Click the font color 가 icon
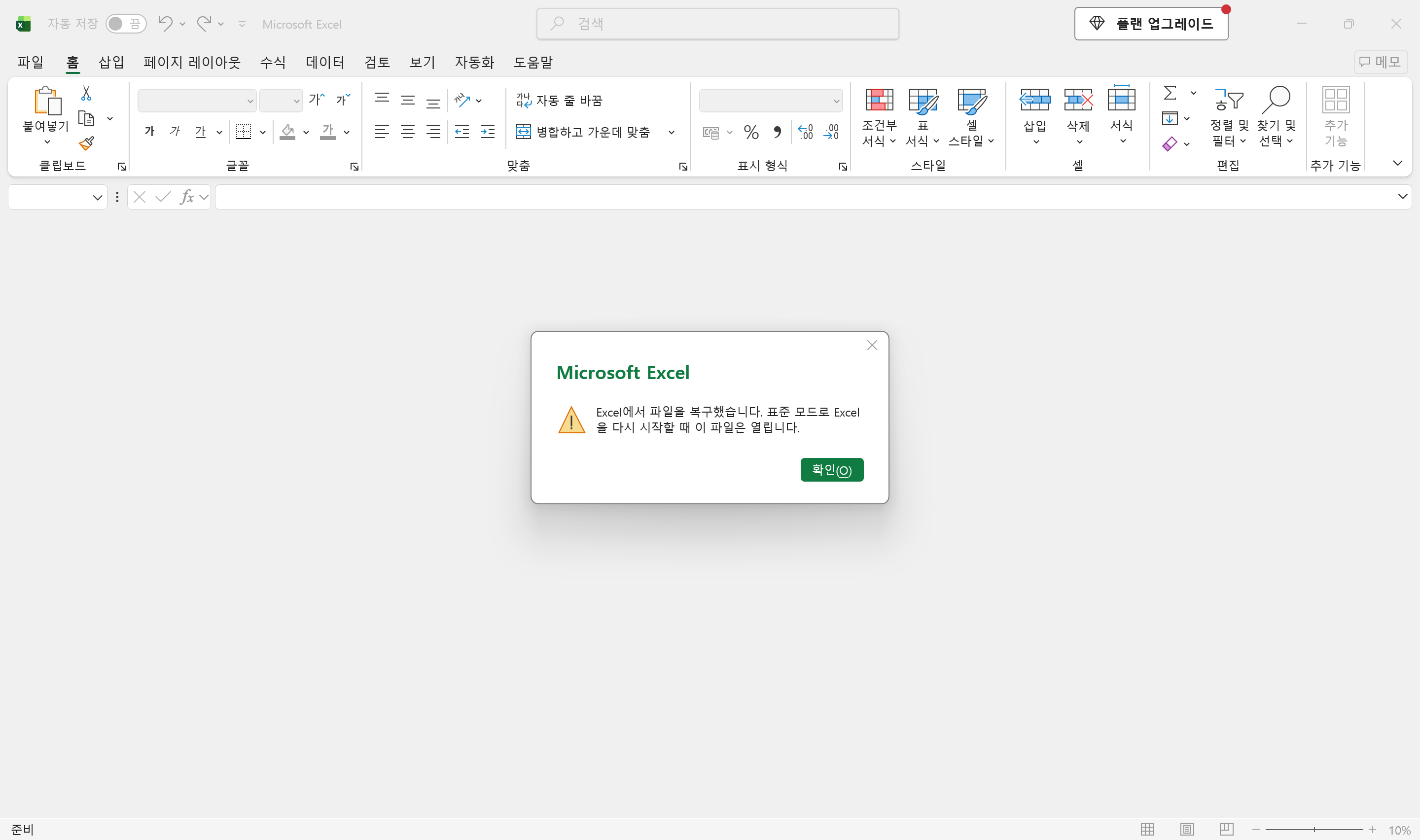The image size is (1420, 840). [x=328, y=132]
